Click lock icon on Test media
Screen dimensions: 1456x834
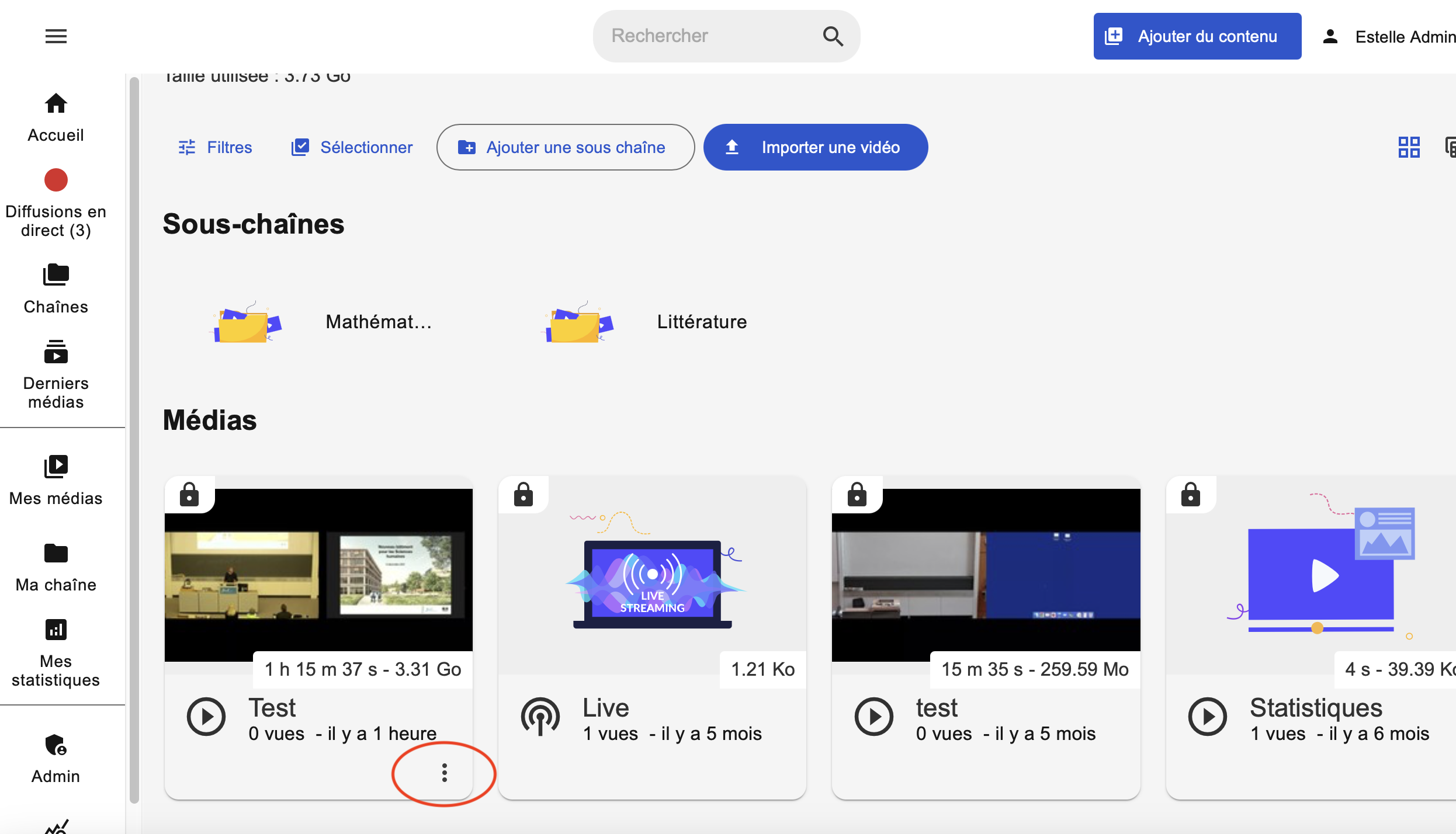click(x=189, y=495)
